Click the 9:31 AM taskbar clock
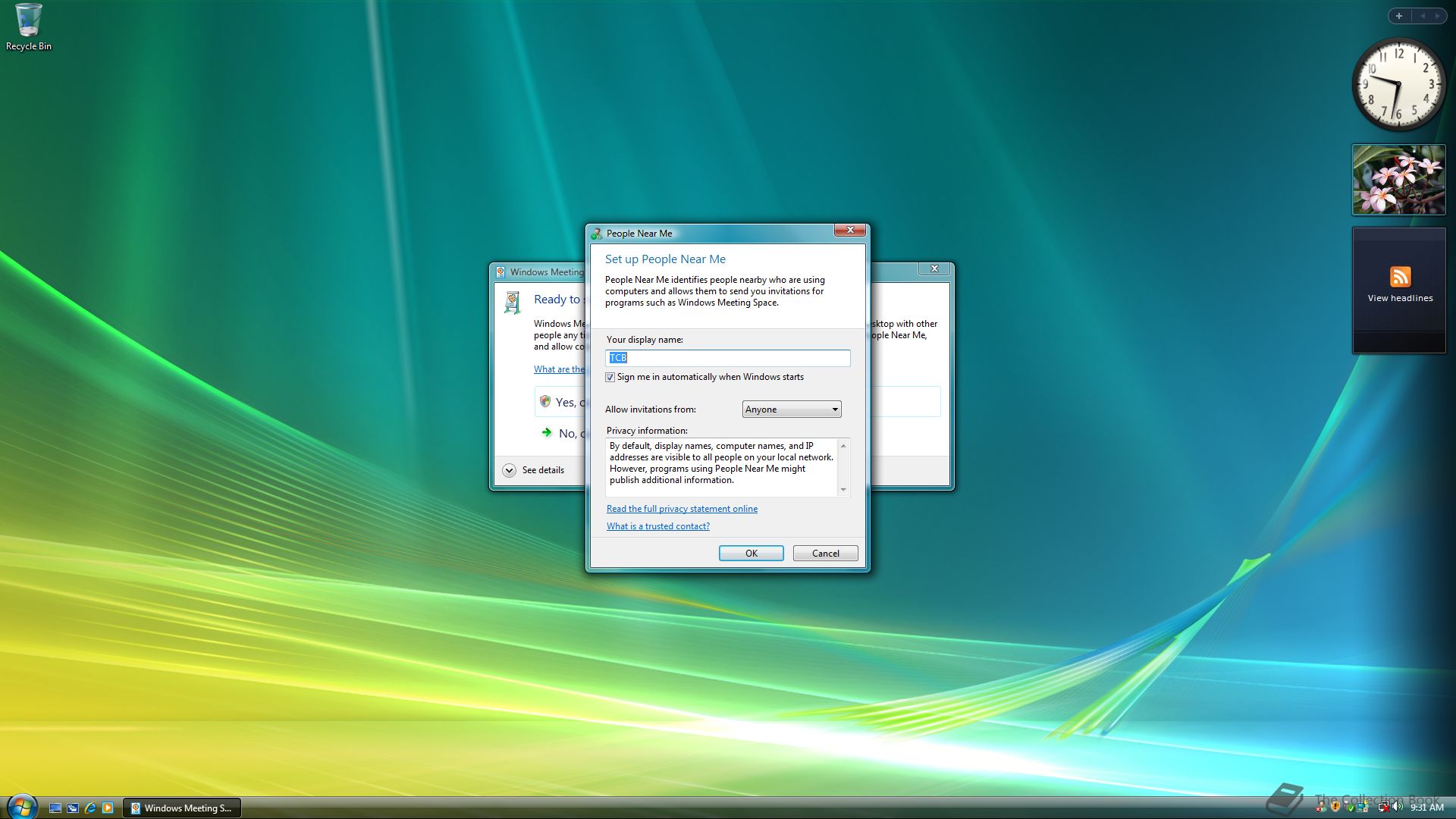The image size is (1456, 819). (x=1426, y=808)
